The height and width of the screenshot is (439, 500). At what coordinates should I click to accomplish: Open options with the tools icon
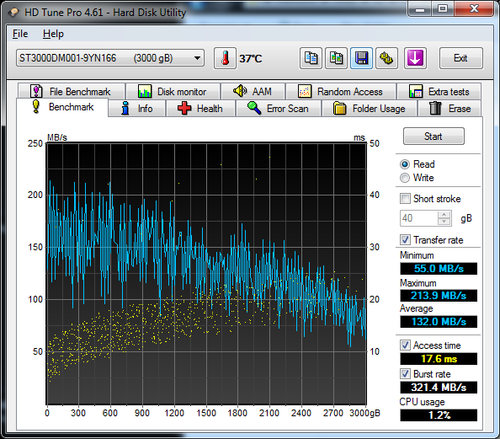click(387, 58)
